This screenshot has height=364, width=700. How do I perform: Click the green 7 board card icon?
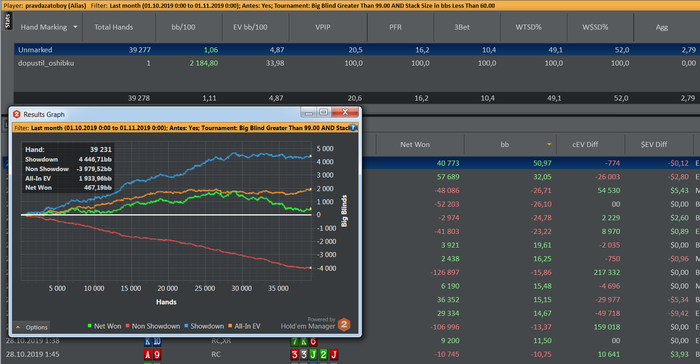point(294,342)
